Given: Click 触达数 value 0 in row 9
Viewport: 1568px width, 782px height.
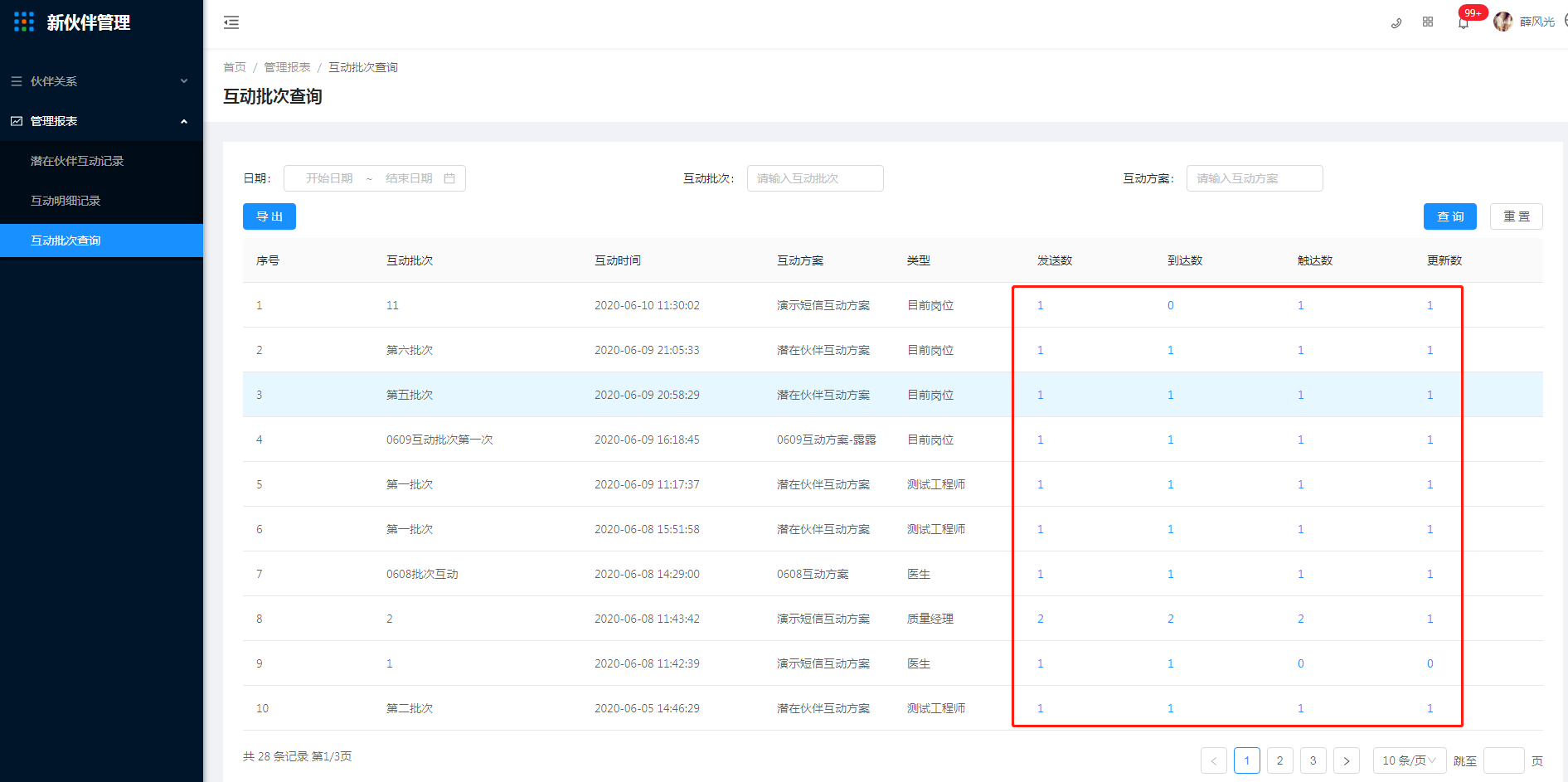Looking at the screenshot, I should click(x=1301, y=663).
